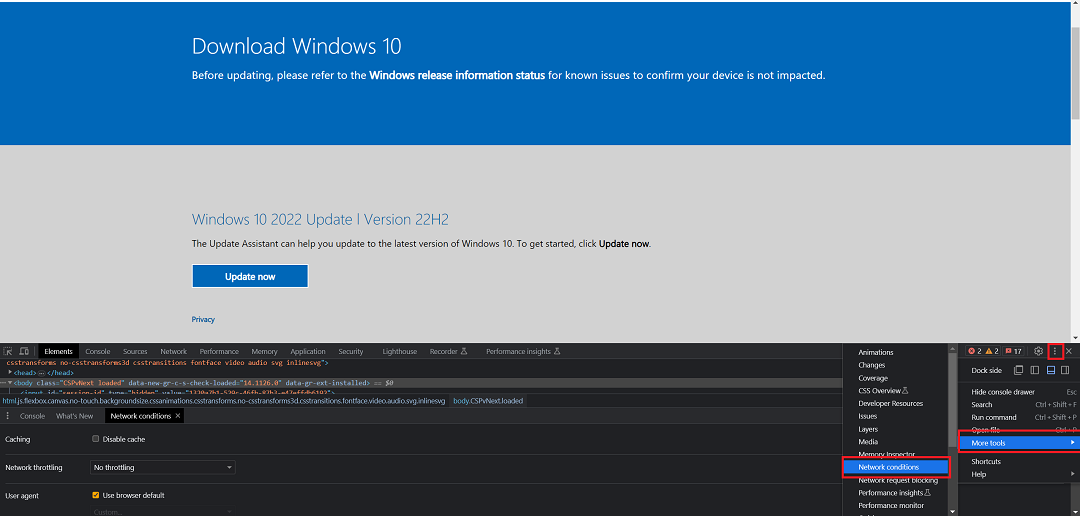Open the Custom user agent dropdown

[x=163, y=512]
